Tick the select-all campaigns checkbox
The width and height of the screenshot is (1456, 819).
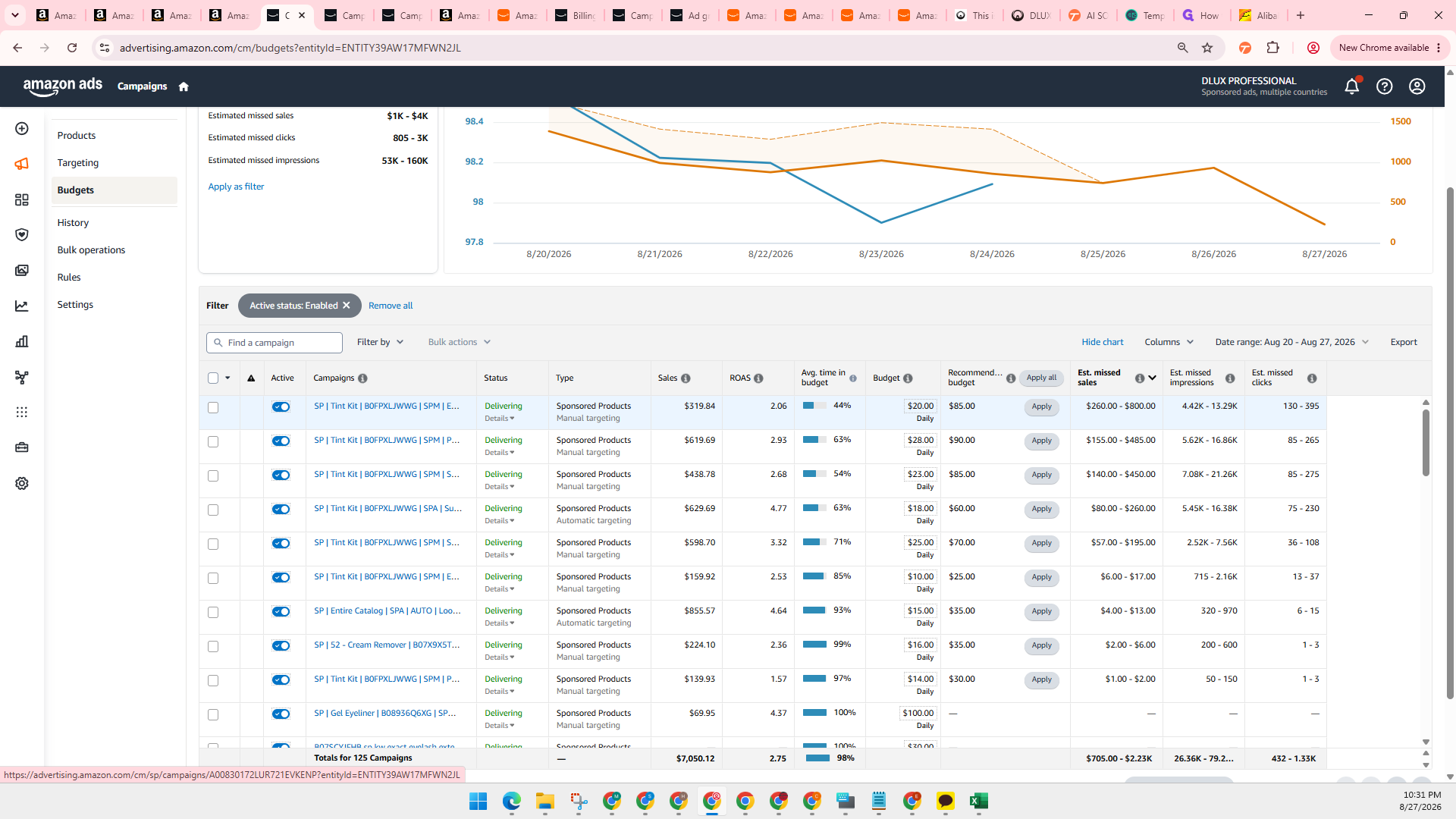click(x=213, y=378)
